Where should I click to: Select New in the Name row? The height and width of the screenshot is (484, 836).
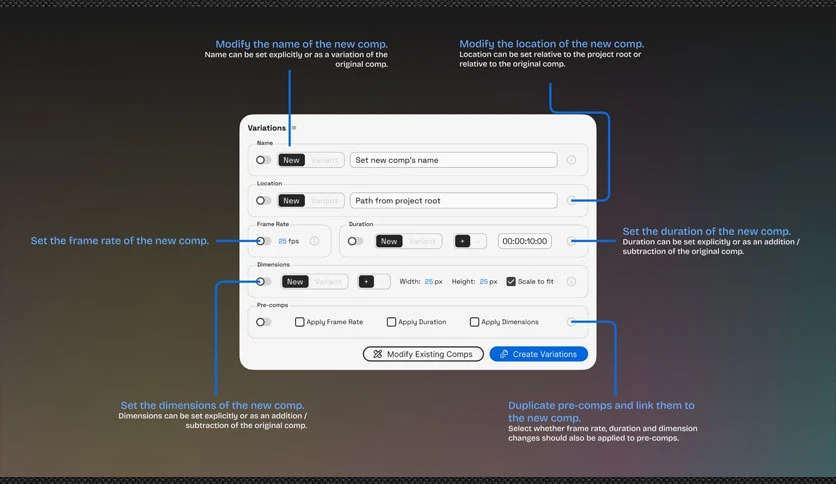tap(291, 160)
